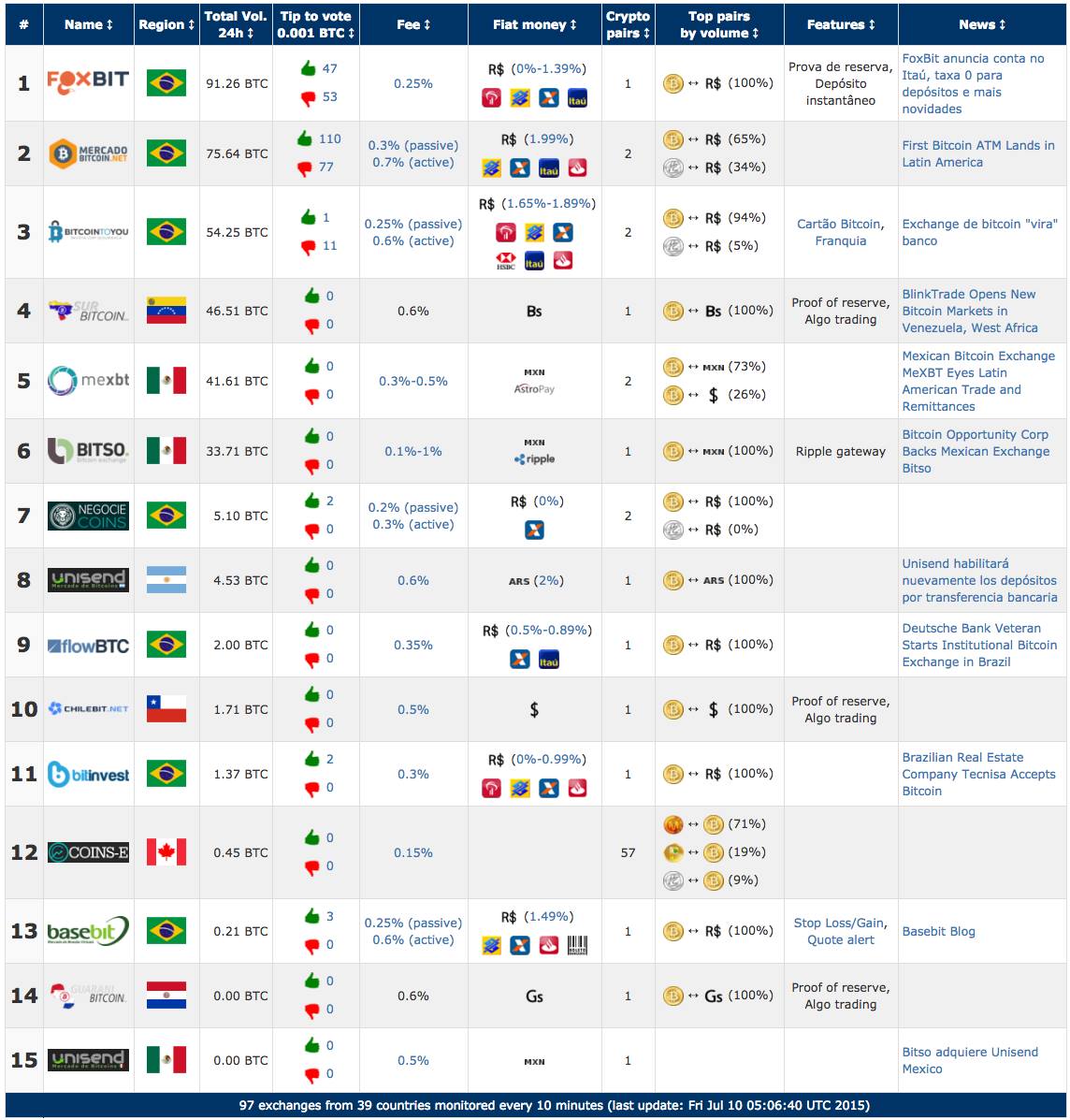Click Bitso's '0.1%-1%' fee link
This screenshot has height=1120, width=1070.
[413, 451]
